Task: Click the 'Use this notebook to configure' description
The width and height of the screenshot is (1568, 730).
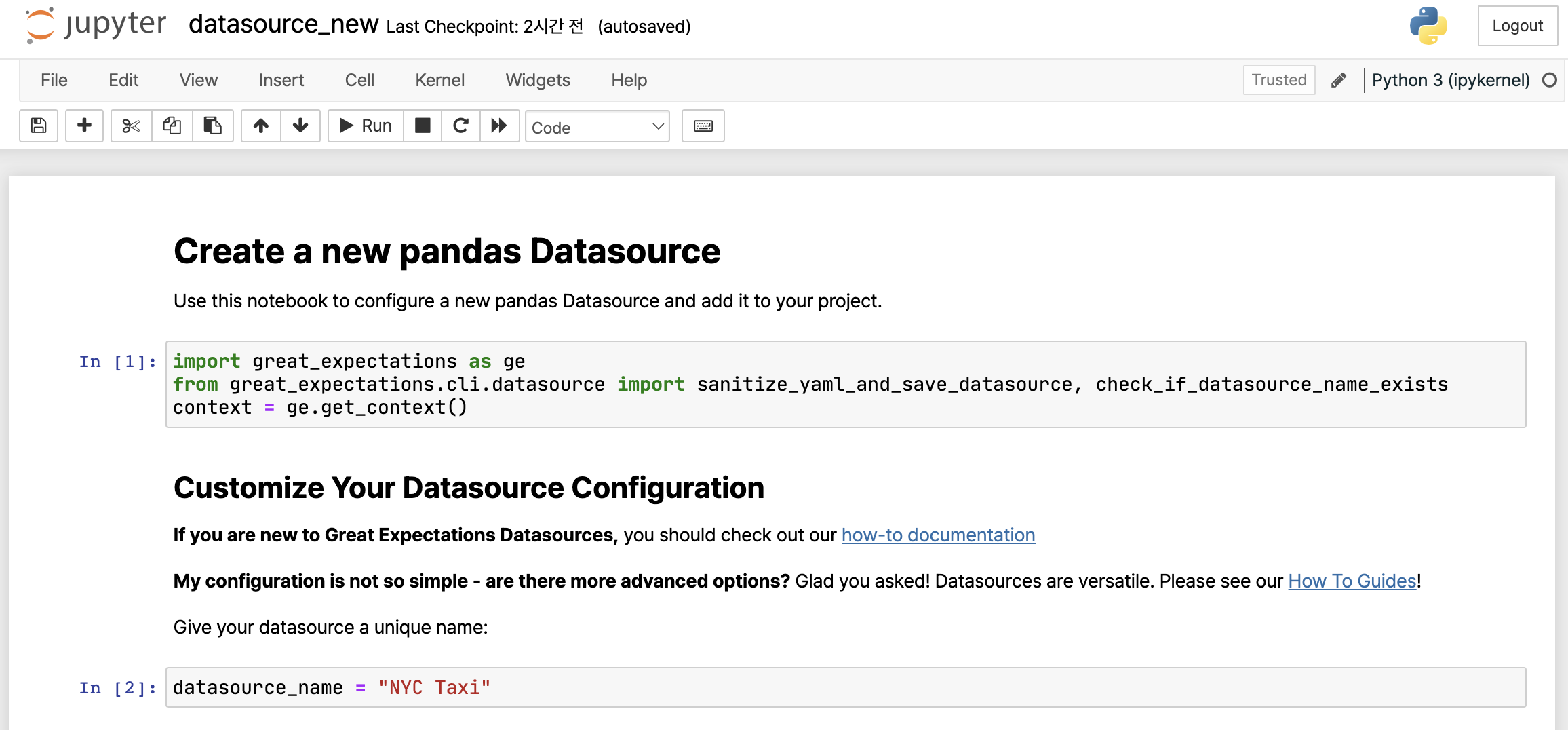Action: (x=528, y=301)
